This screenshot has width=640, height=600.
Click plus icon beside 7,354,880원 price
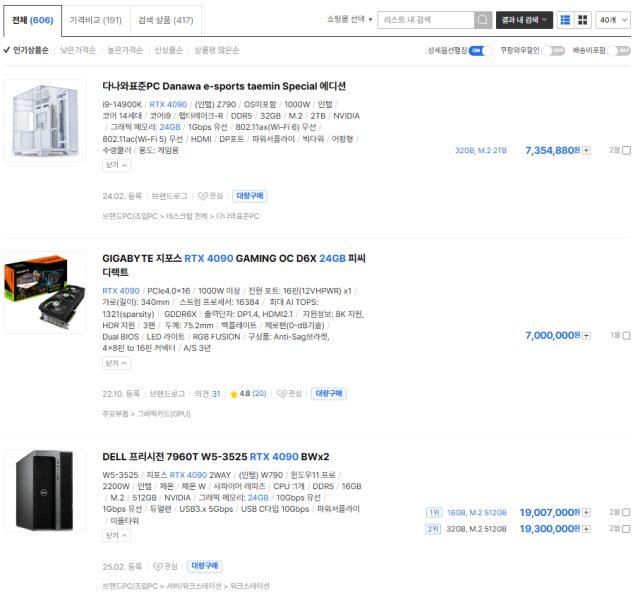pos(586,151)
